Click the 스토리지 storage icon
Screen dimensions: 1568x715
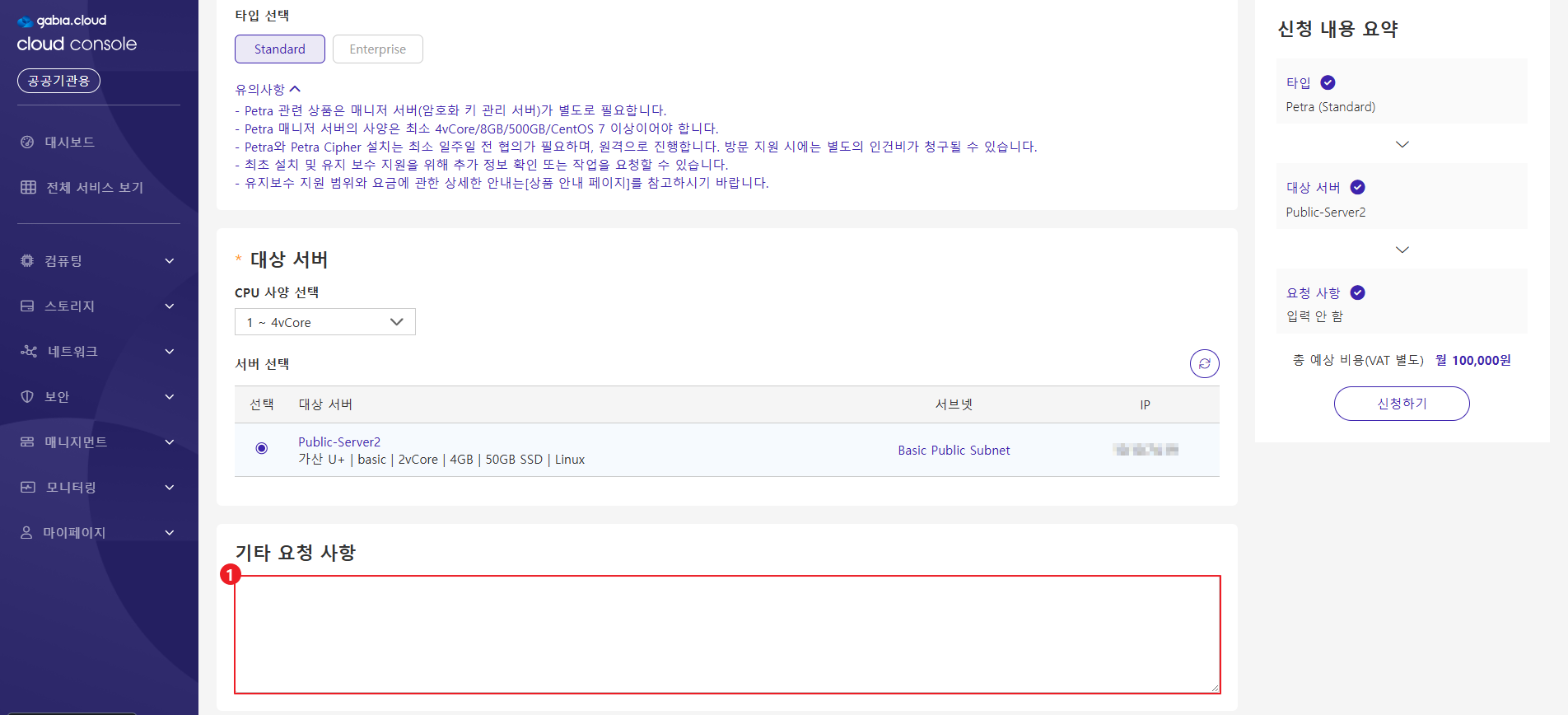pyautogui.click(x=27, y=306)
